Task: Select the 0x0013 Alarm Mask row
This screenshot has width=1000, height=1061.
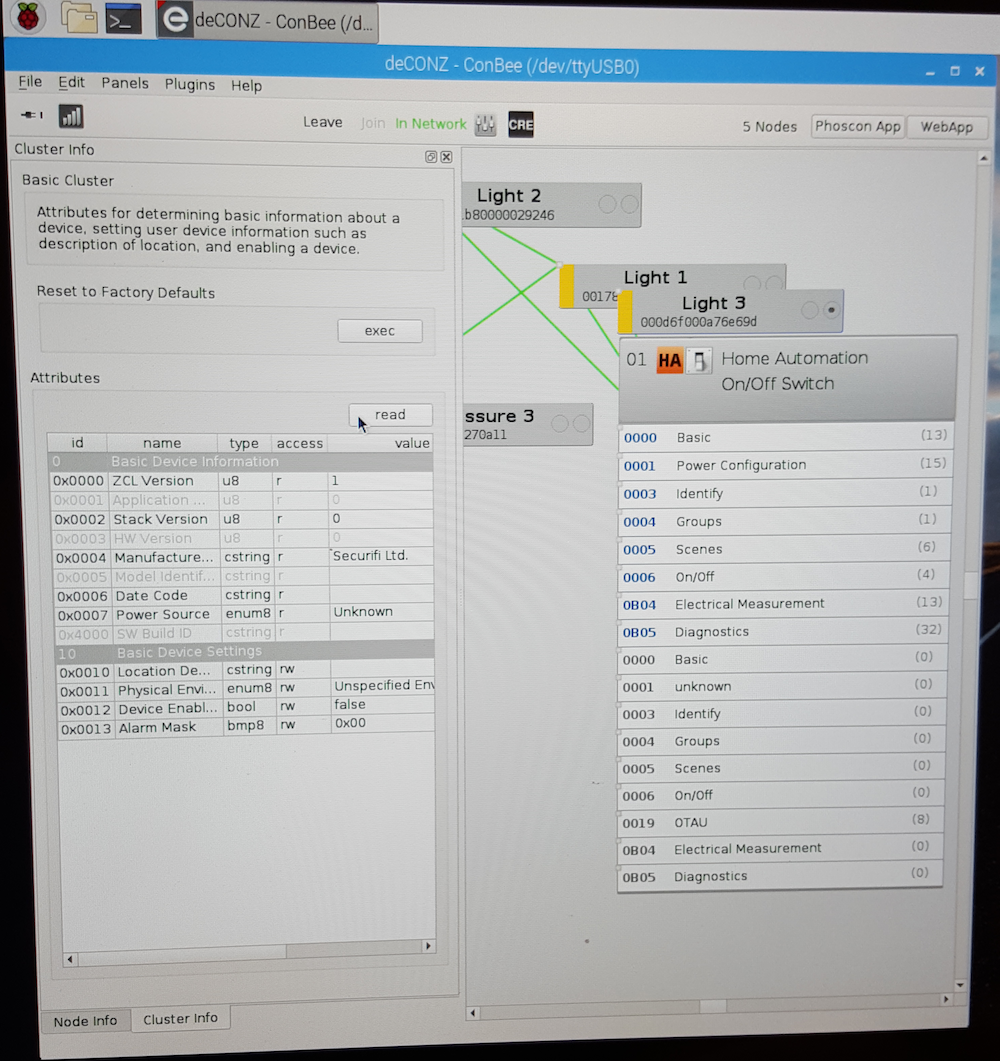Action: [x=247, y=727]
